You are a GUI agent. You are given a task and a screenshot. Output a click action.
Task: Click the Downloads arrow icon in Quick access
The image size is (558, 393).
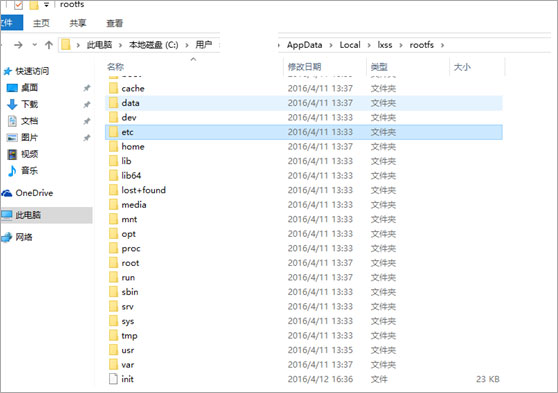(12, 104)
